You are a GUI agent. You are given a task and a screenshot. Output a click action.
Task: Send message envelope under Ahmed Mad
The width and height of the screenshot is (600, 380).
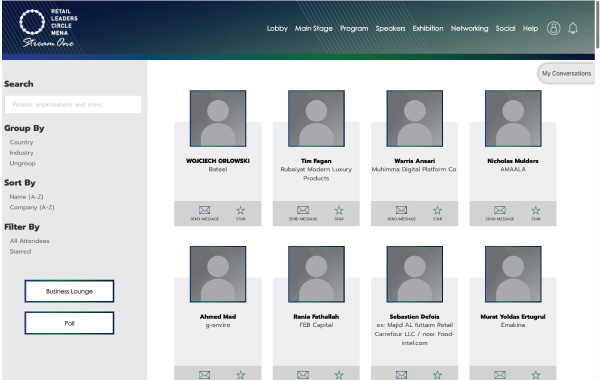pyautogui.click(x=204, y=375)
